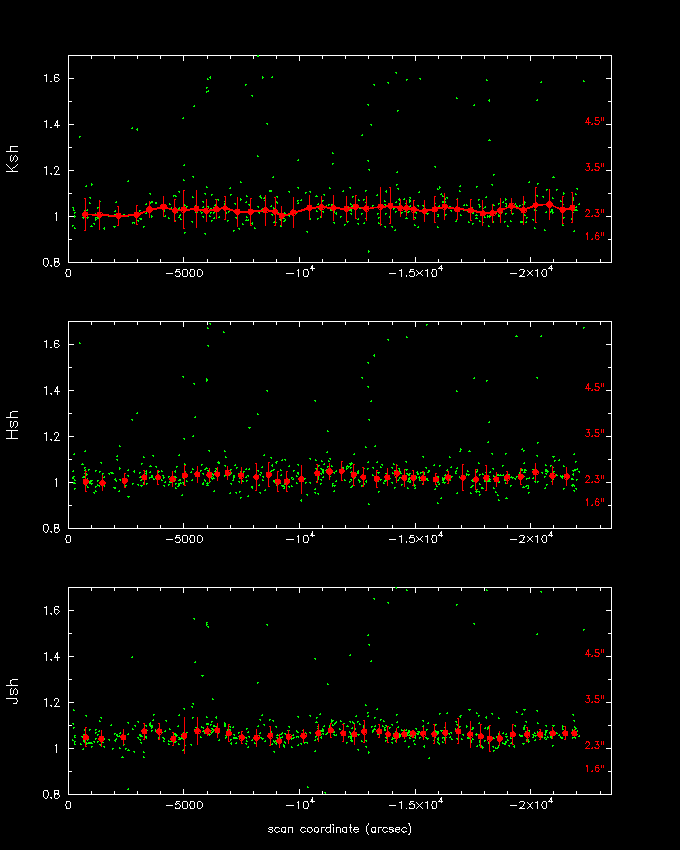The height and width of the screenshot is (850, 680).
Task: Select the red 4.5" label in Jsh panel
Action: coord(594,654)
